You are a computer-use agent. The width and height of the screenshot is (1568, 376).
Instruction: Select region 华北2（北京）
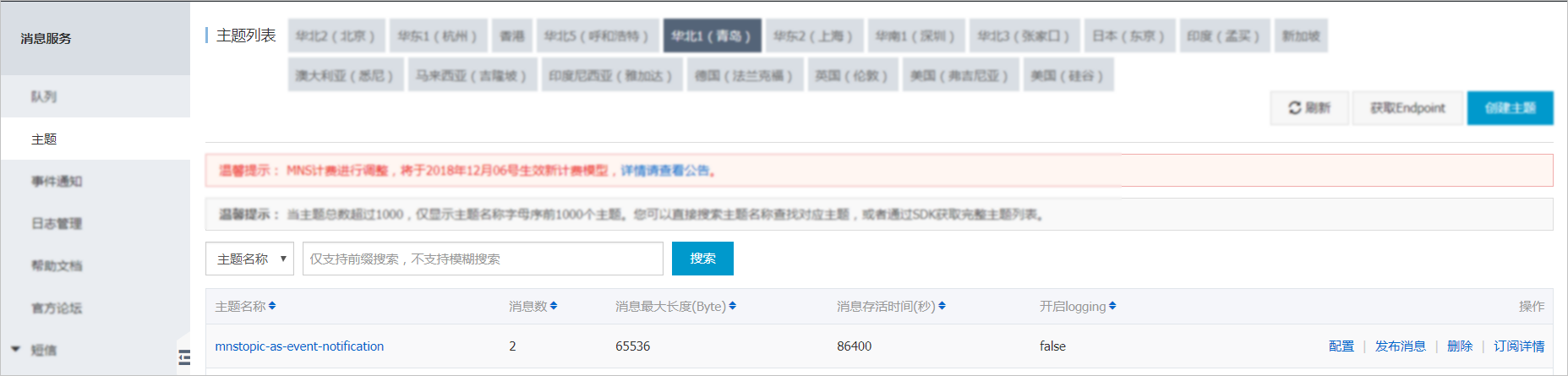[x=336, y=35]
